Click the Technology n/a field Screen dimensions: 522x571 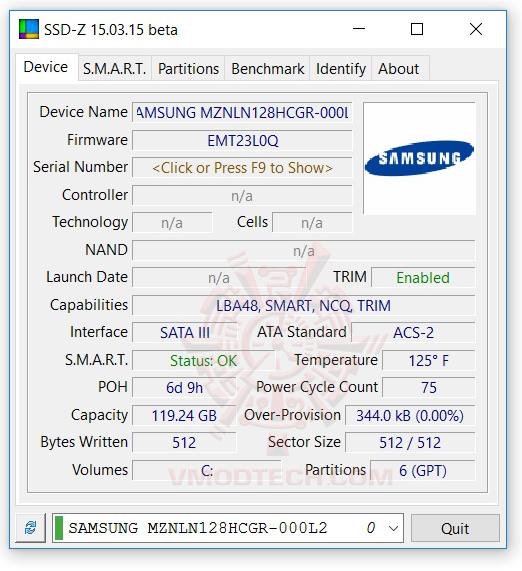[x=172, y=223]
